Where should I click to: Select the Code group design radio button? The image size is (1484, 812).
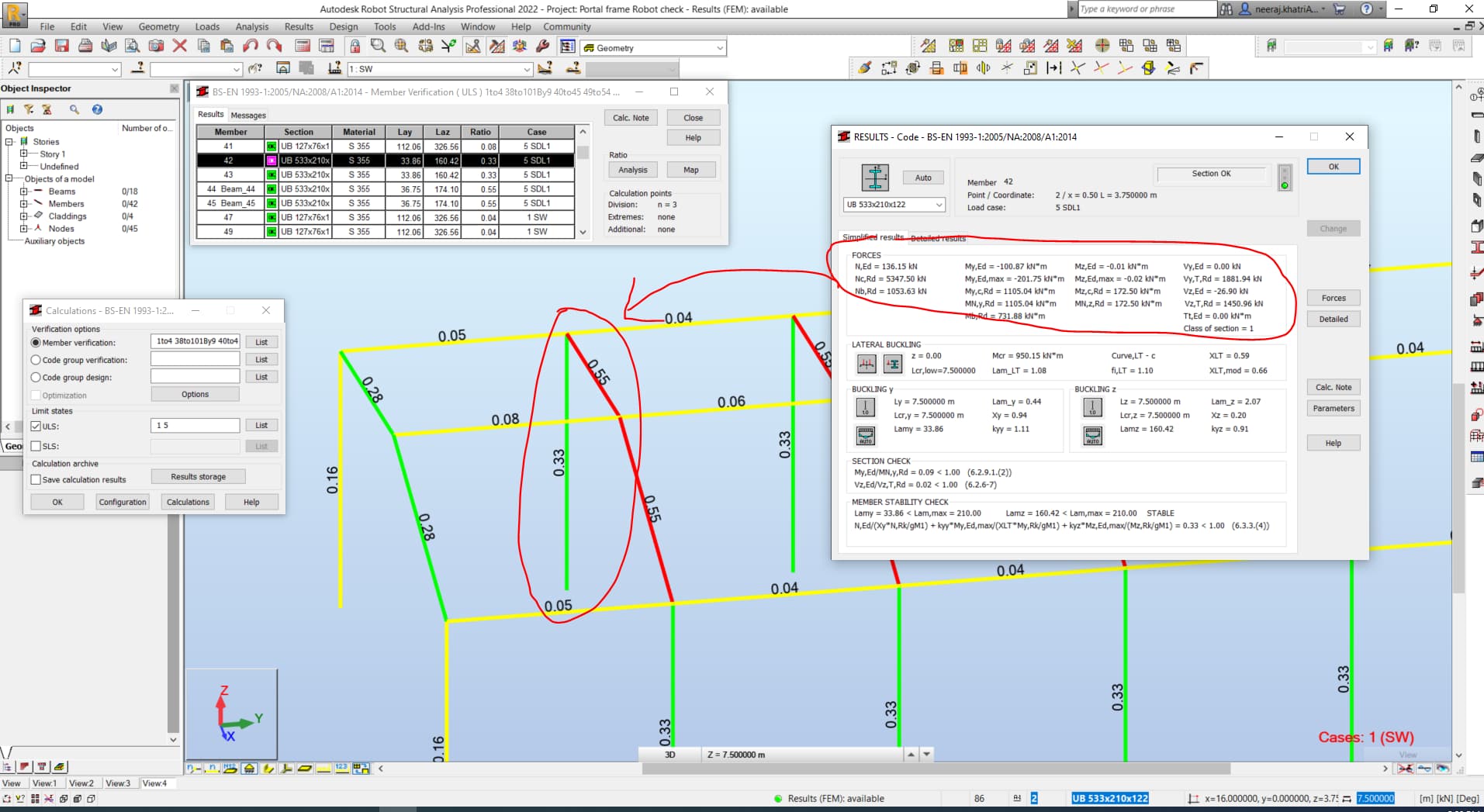[x=36, y=377]
